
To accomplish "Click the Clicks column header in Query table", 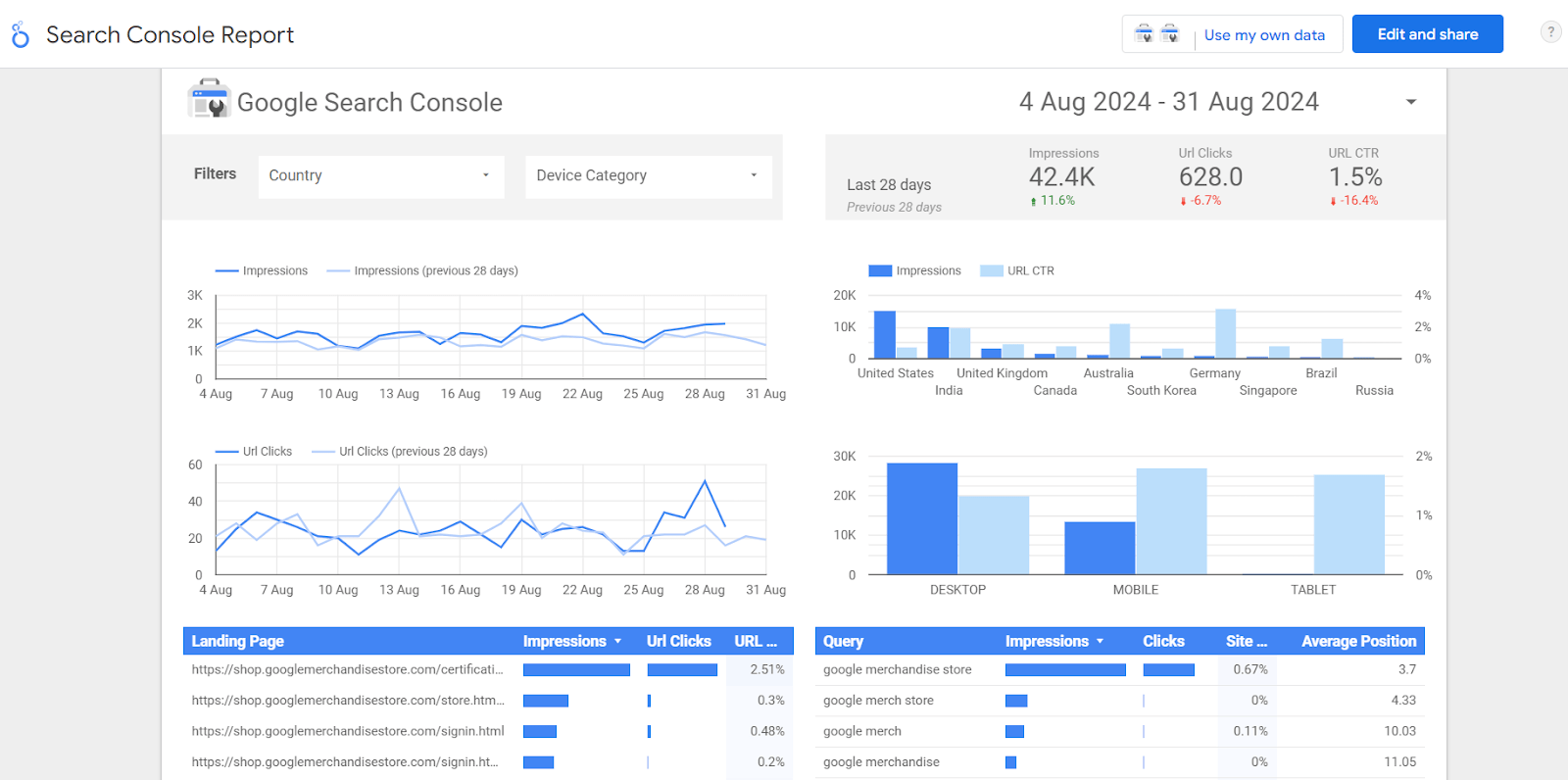I will [x=1163, y=642].
